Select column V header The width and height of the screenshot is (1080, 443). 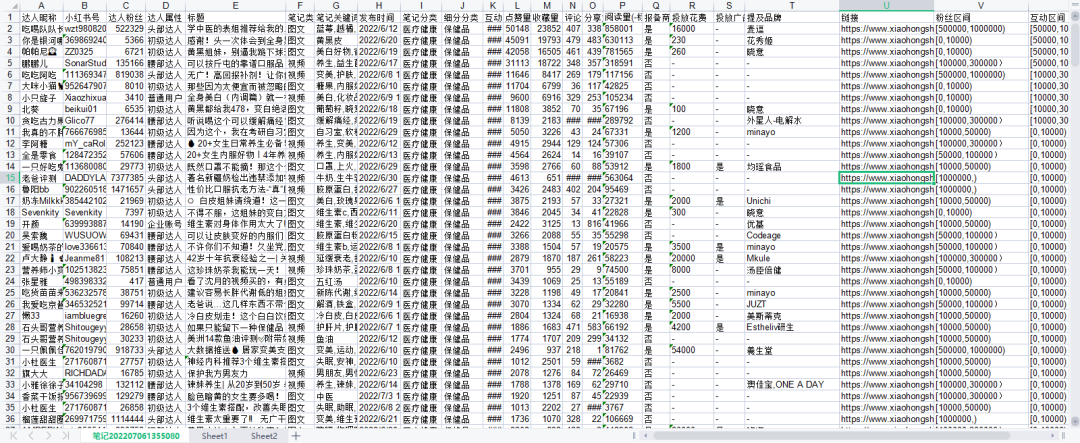(981, 5)
